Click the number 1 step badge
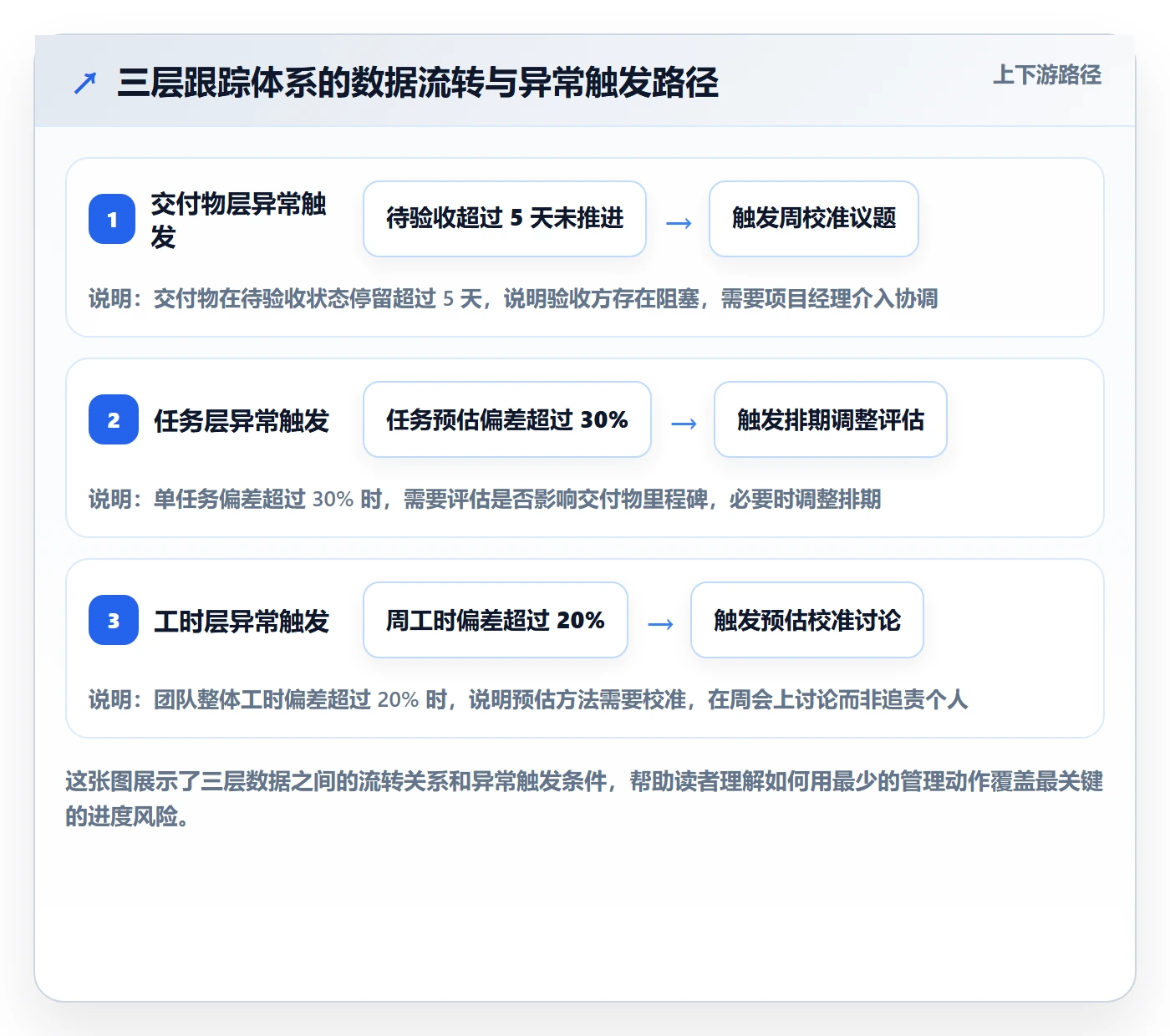Image resolution: width=1170 pixels, height=1036 pixels. pyautogui.click(x=112, y=219)
